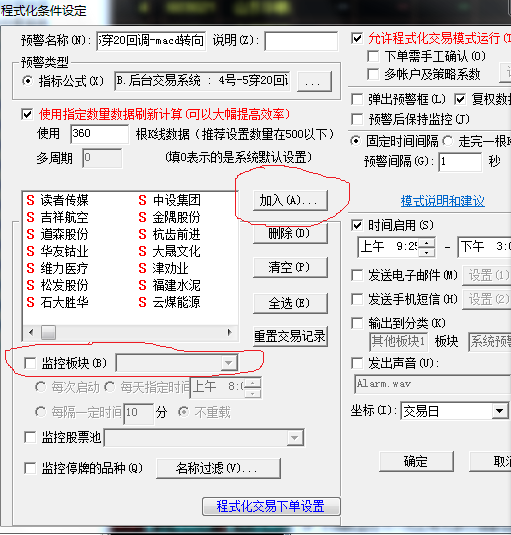The height and width of the screenshot is (535, 511).
Task: Enable the 监控板块(B) checkbox
Action: pos(30,363)
